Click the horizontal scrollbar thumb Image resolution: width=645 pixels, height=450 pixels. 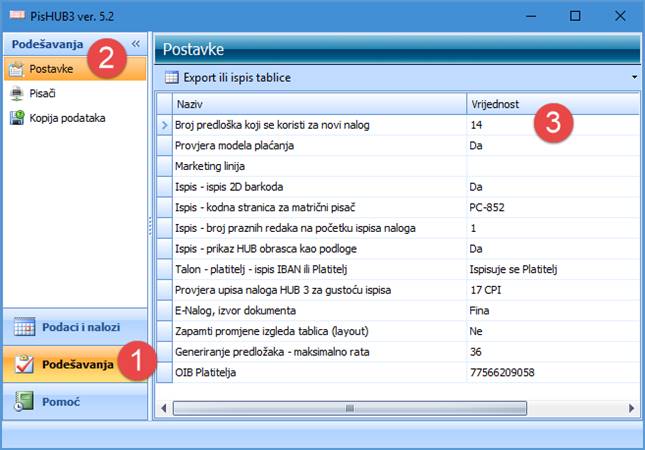(x=350, y=408)
